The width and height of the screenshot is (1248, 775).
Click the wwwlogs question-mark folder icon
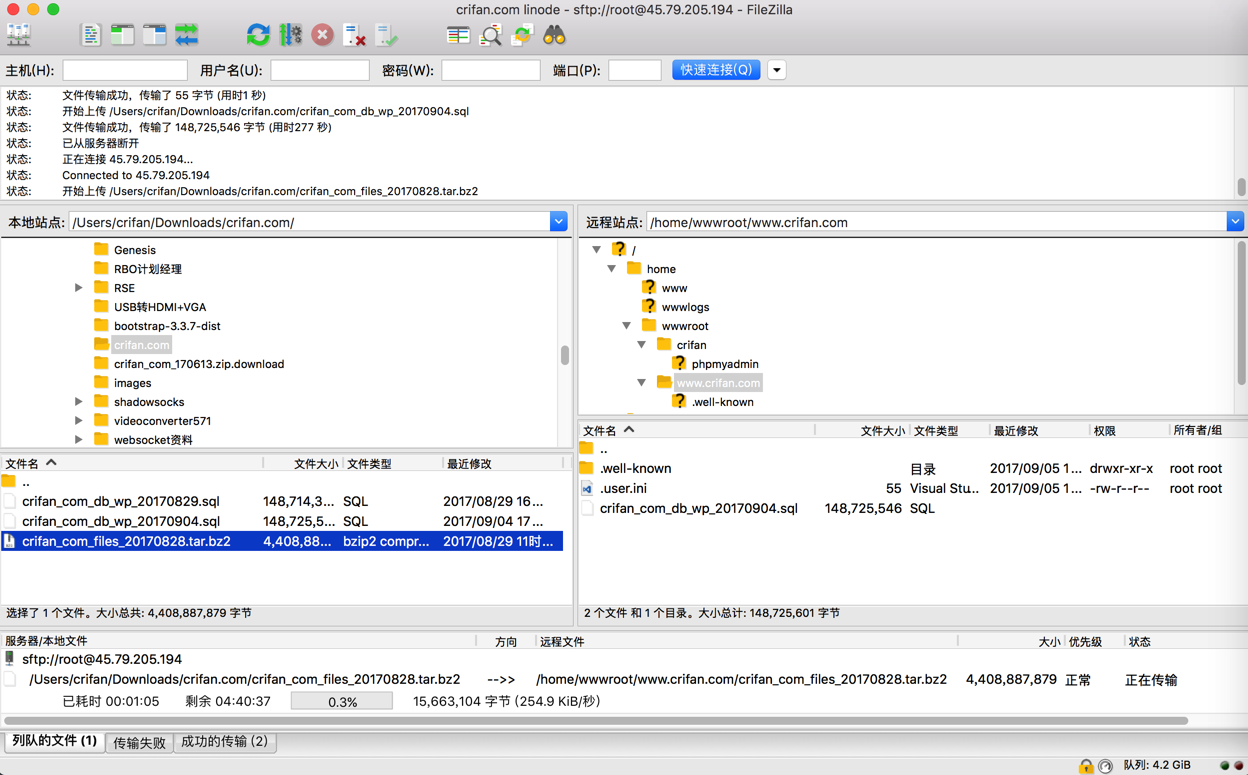(649, 306)
